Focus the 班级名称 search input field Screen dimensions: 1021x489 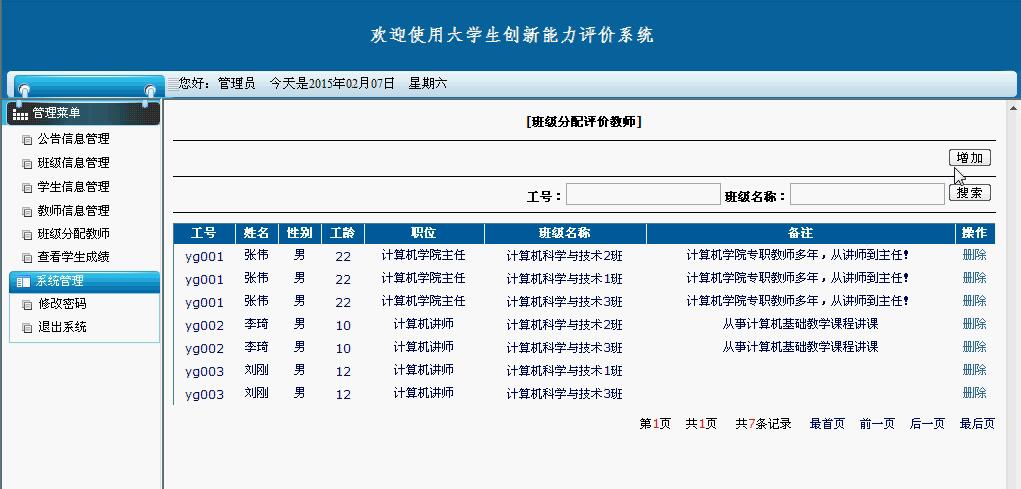(867, 194)
